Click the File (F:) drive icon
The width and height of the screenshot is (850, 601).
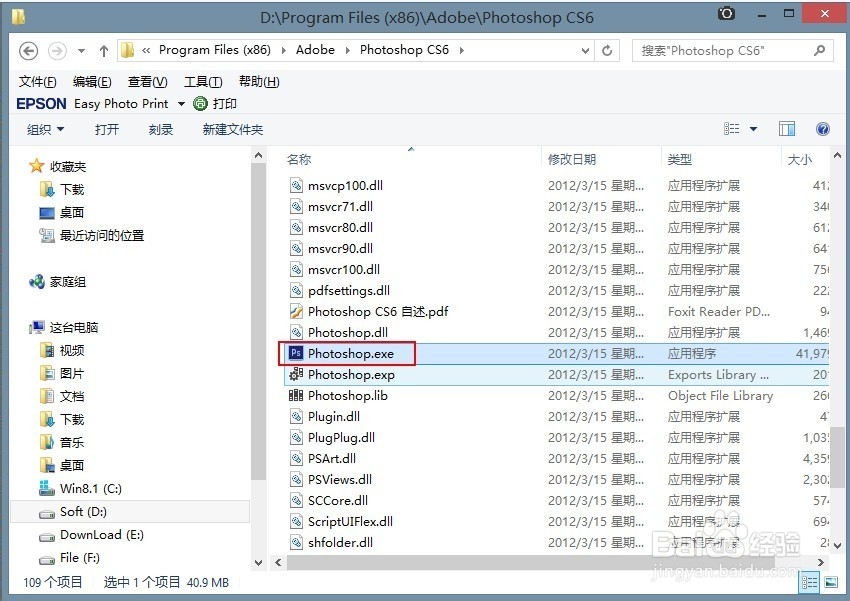pyautogui.click(x=47, y=559)
